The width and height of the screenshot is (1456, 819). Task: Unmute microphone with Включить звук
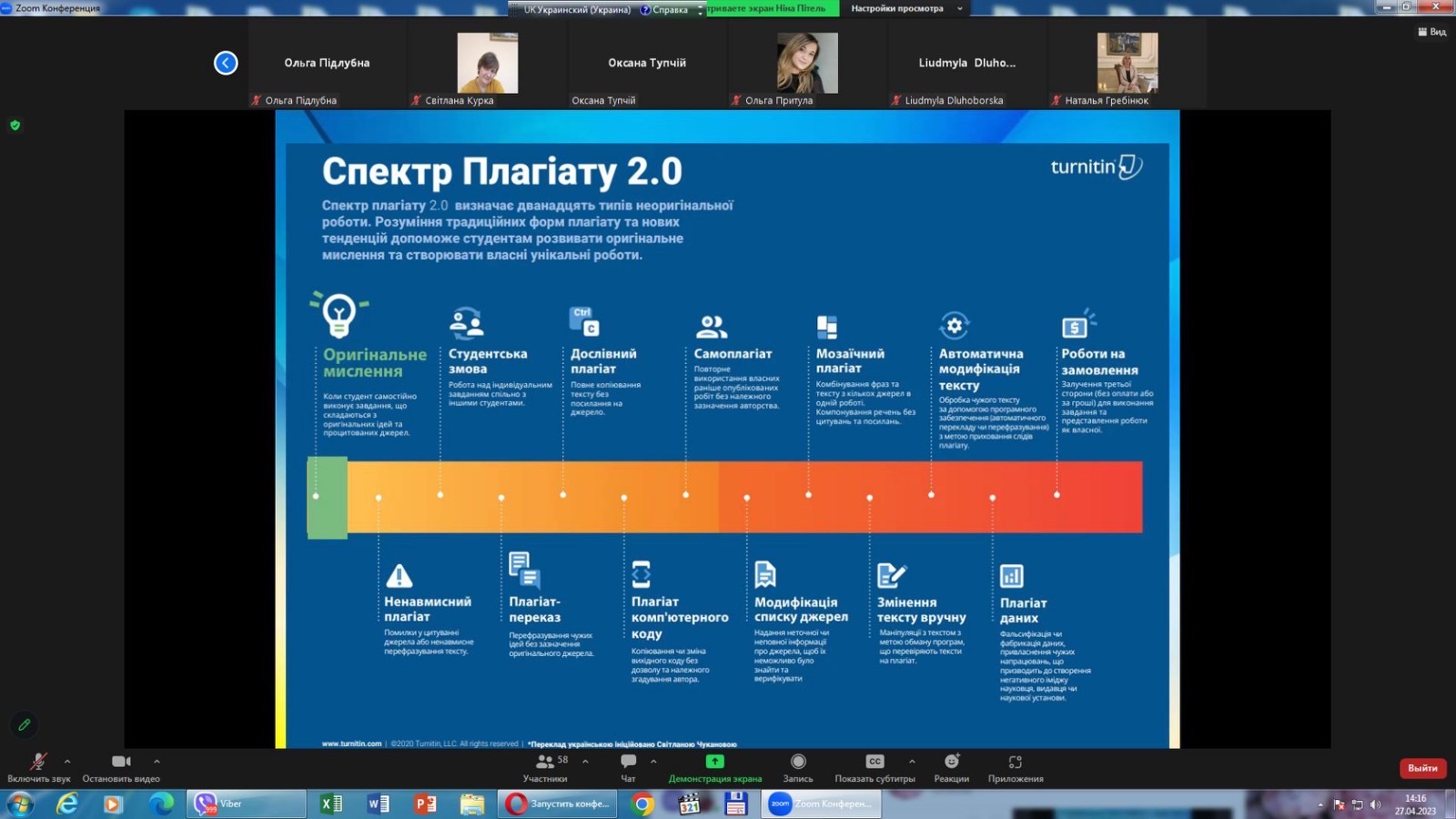(38, 768)
